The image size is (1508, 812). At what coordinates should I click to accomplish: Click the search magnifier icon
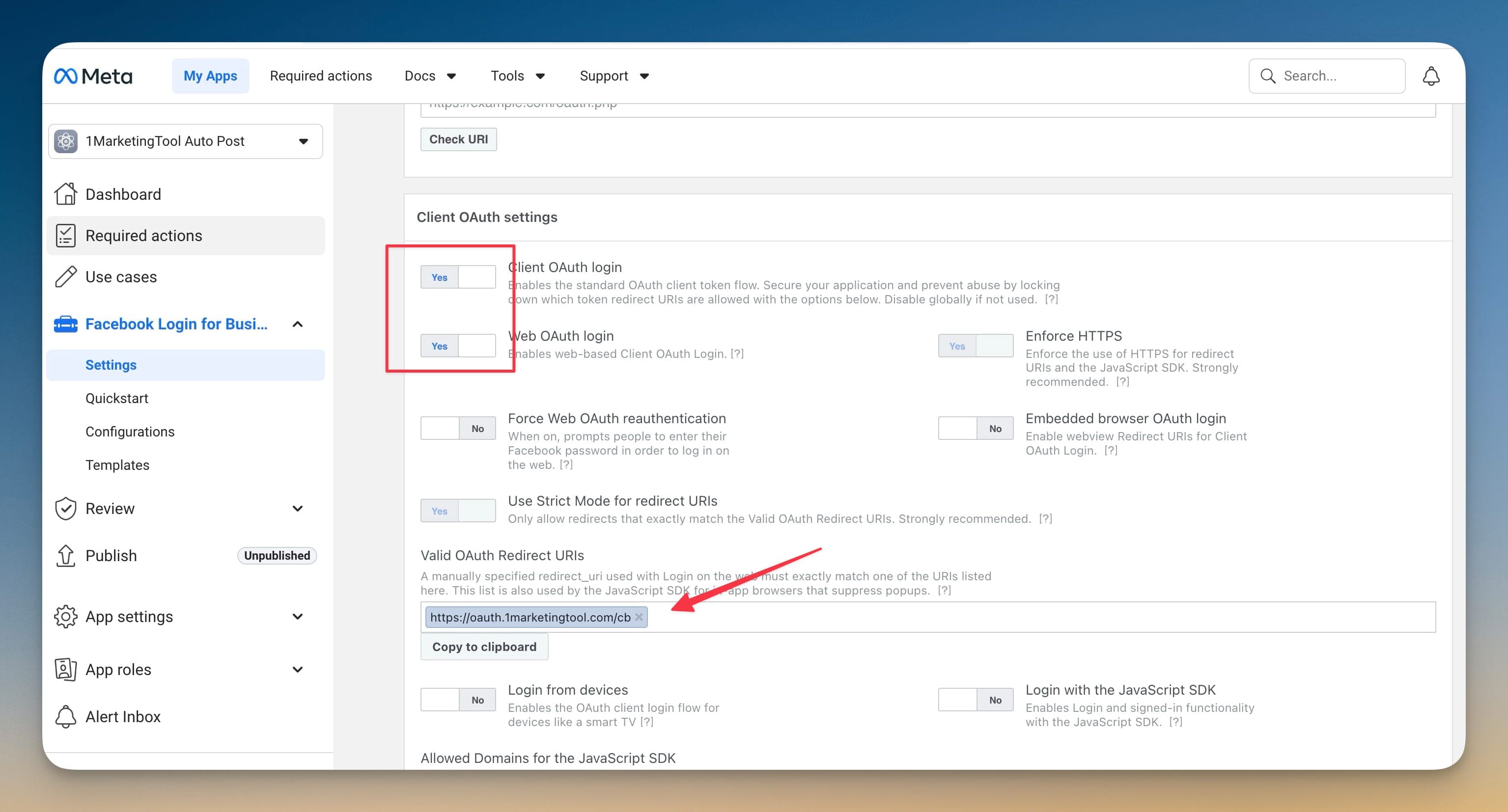[x=1267, y=76]
